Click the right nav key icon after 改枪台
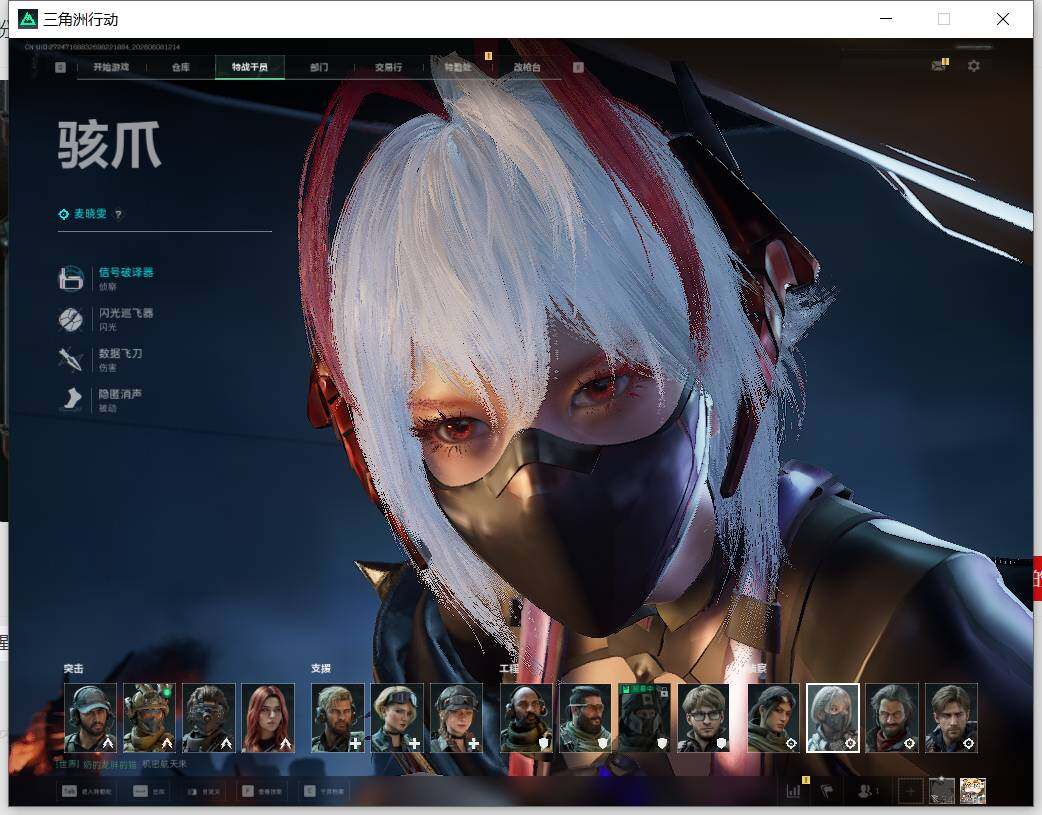This screenshot has height=815, width=1042. click(x=578, y=67)
